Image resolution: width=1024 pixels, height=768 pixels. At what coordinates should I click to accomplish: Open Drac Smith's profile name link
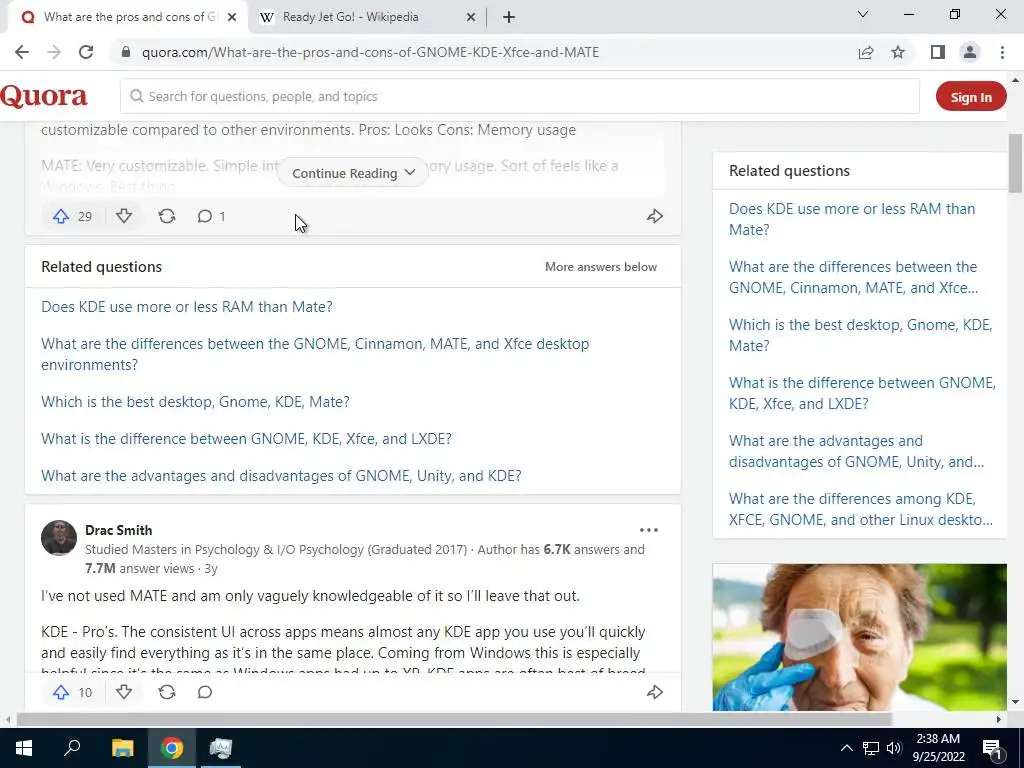pyautogui.click(x=118, y=530)
